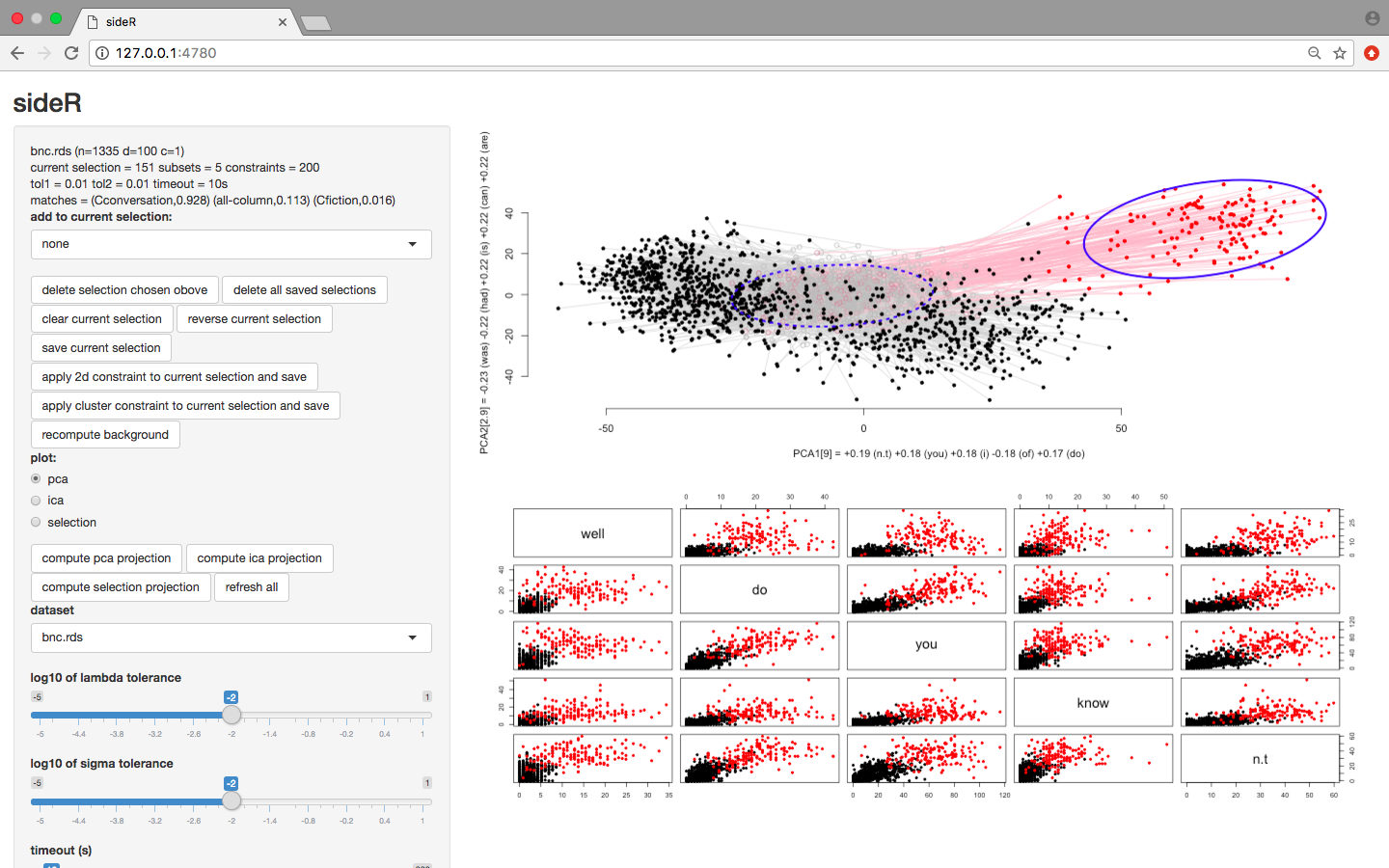1389x868 pixels.
Task: Open the Chrome profile icon
Action: pyautogui.click(x=1373, y=18)
